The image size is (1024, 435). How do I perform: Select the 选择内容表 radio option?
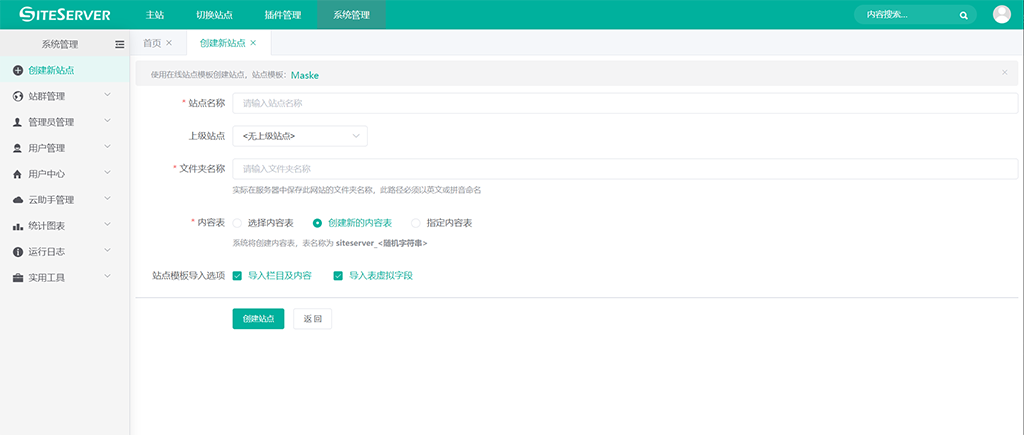(237, 223)
